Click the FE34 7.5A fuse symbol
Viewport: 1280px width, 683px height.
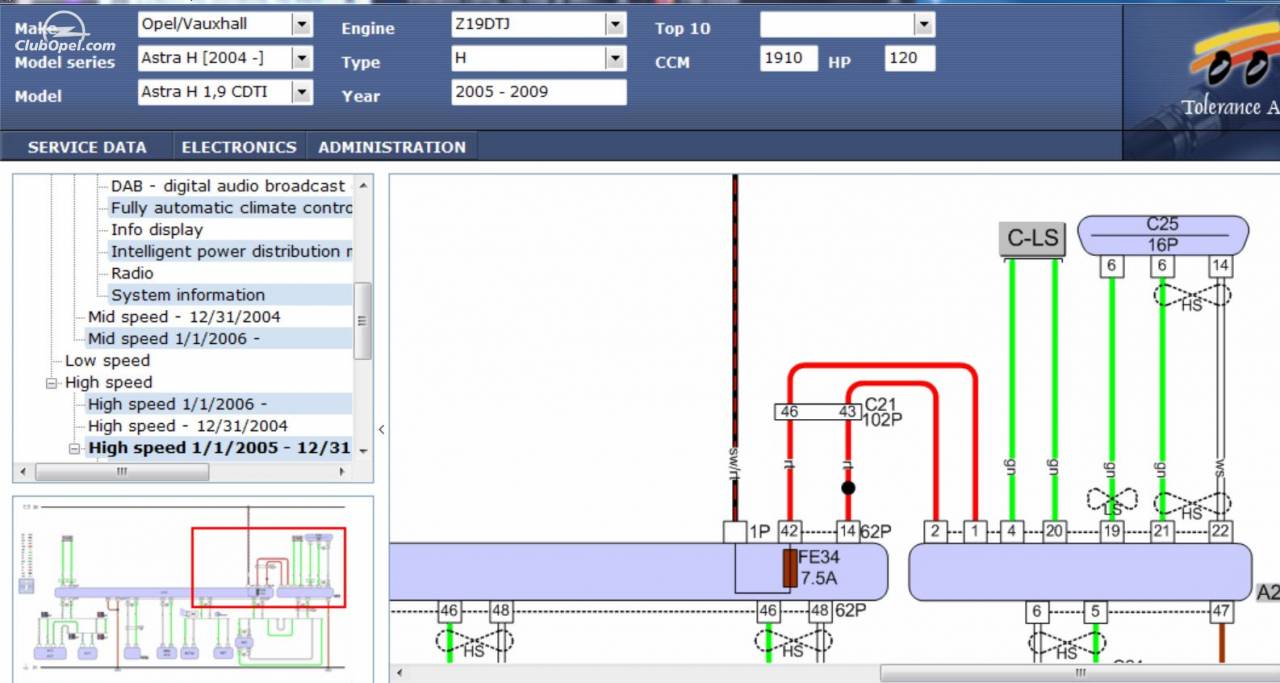[790, 568]
